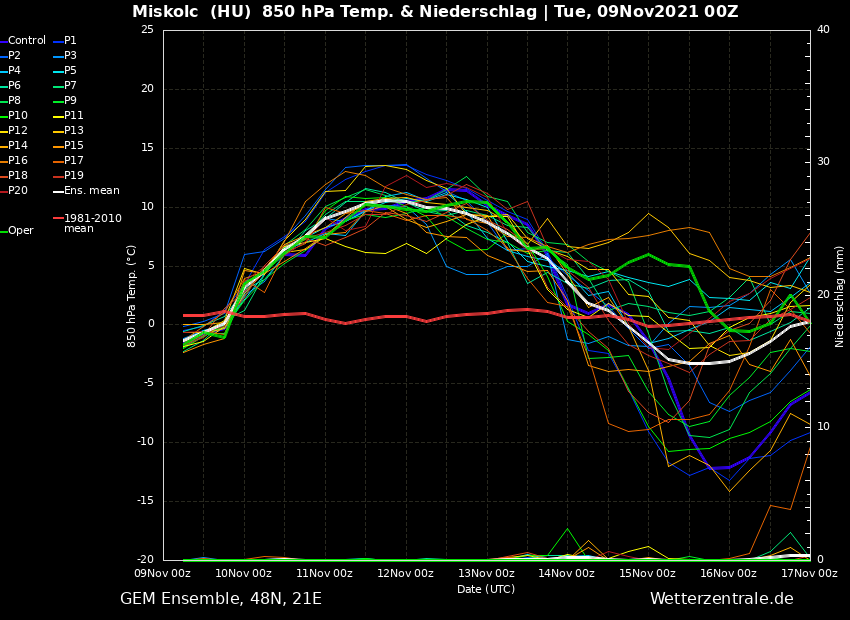Image resolution: width=850 pixels, height=620 pixels.
Task: Click the P10 green legend line
Action: (x=3, y=116)
